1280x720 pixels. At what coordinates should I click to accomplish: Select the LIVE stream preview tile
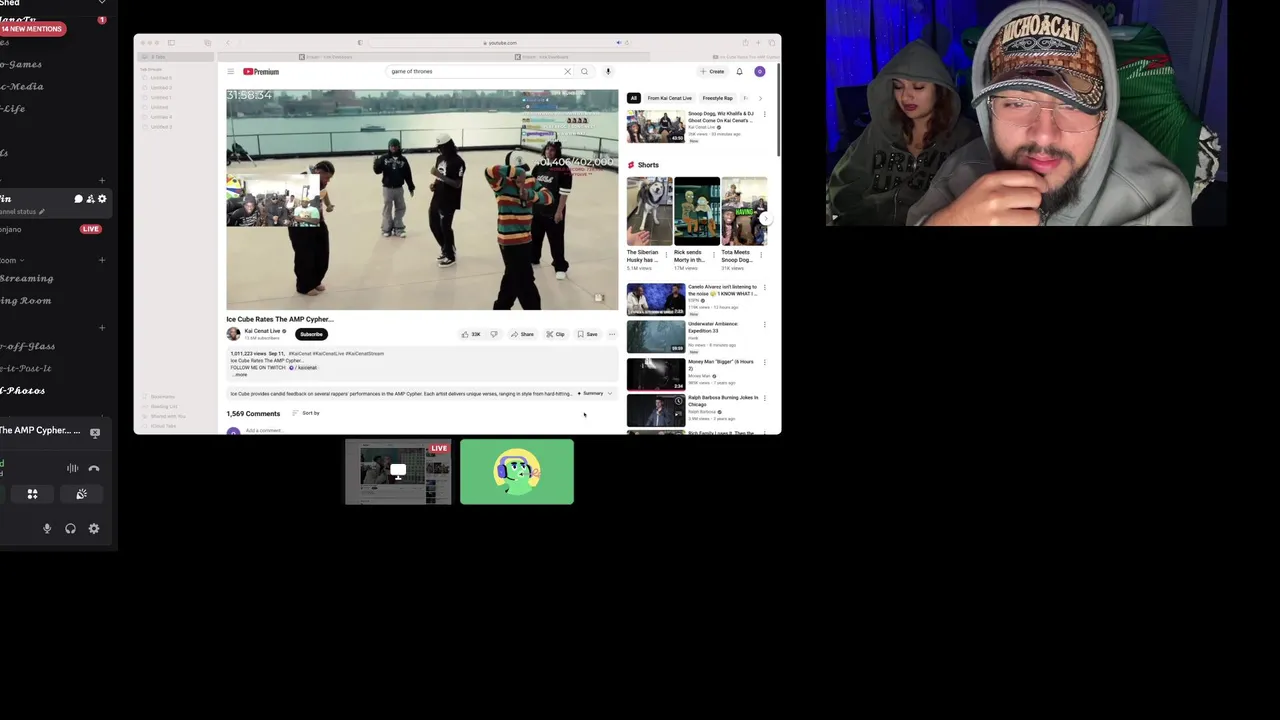pos(398,472)
